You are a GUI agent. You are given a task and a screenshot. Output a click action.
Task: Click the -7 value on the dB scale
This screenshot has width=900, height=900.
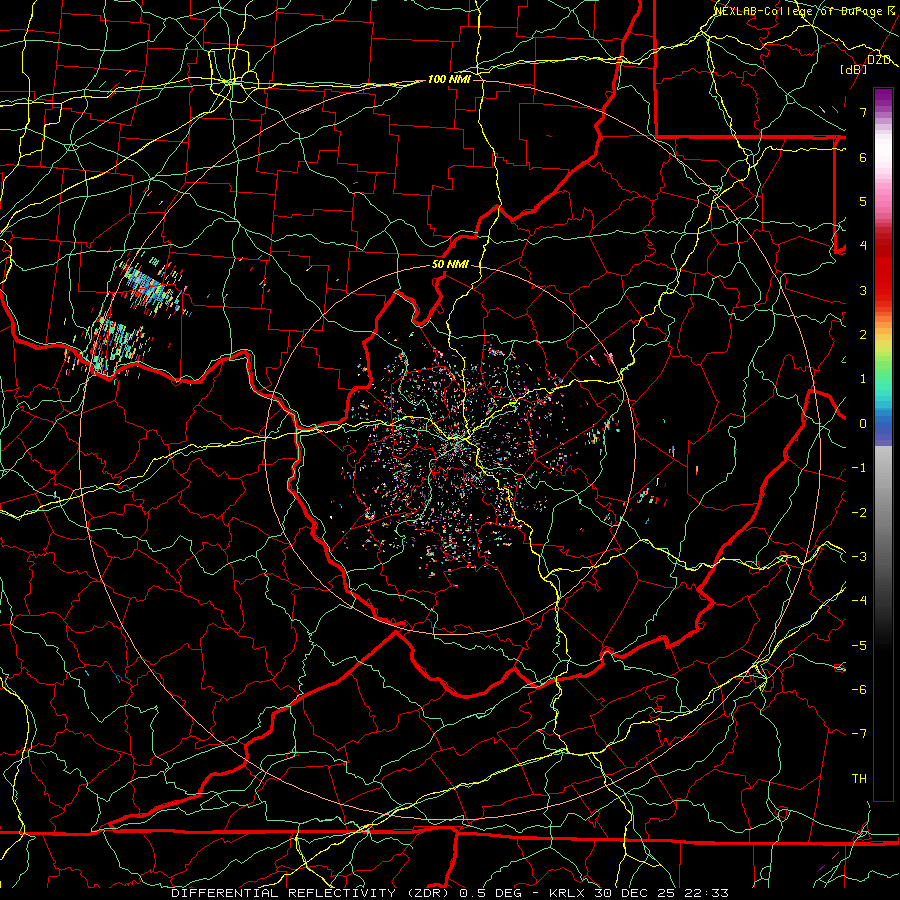(x=859, y=734)
